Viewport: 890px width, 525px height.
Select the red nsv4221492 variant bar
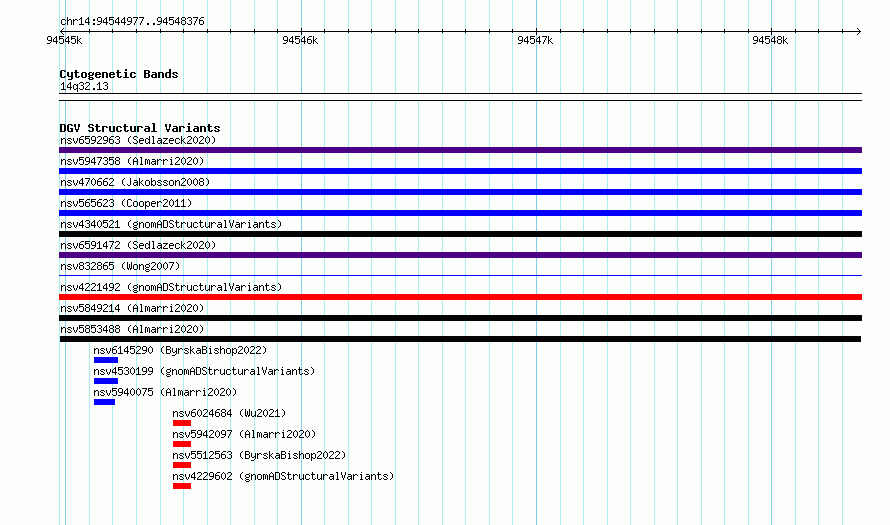pos(460,297)
